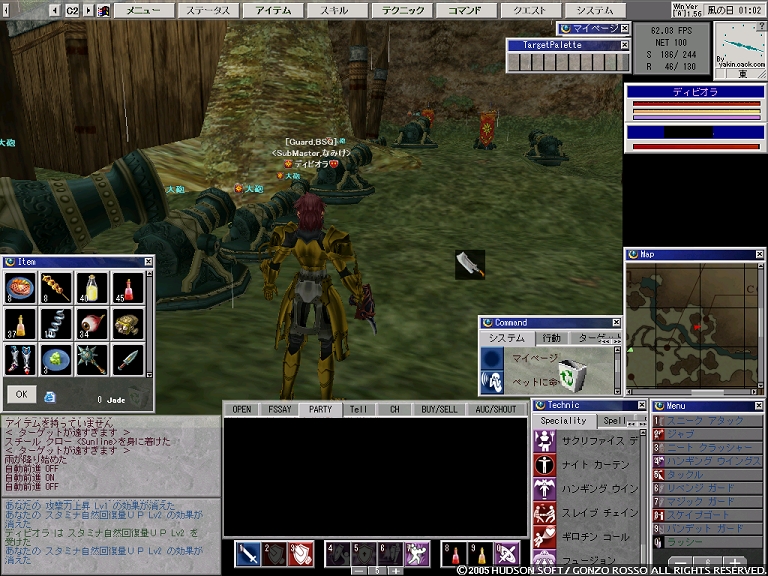Click the recycle bin in Command window
The width and height of the screenshot is (768, 576).
[571, 375]
